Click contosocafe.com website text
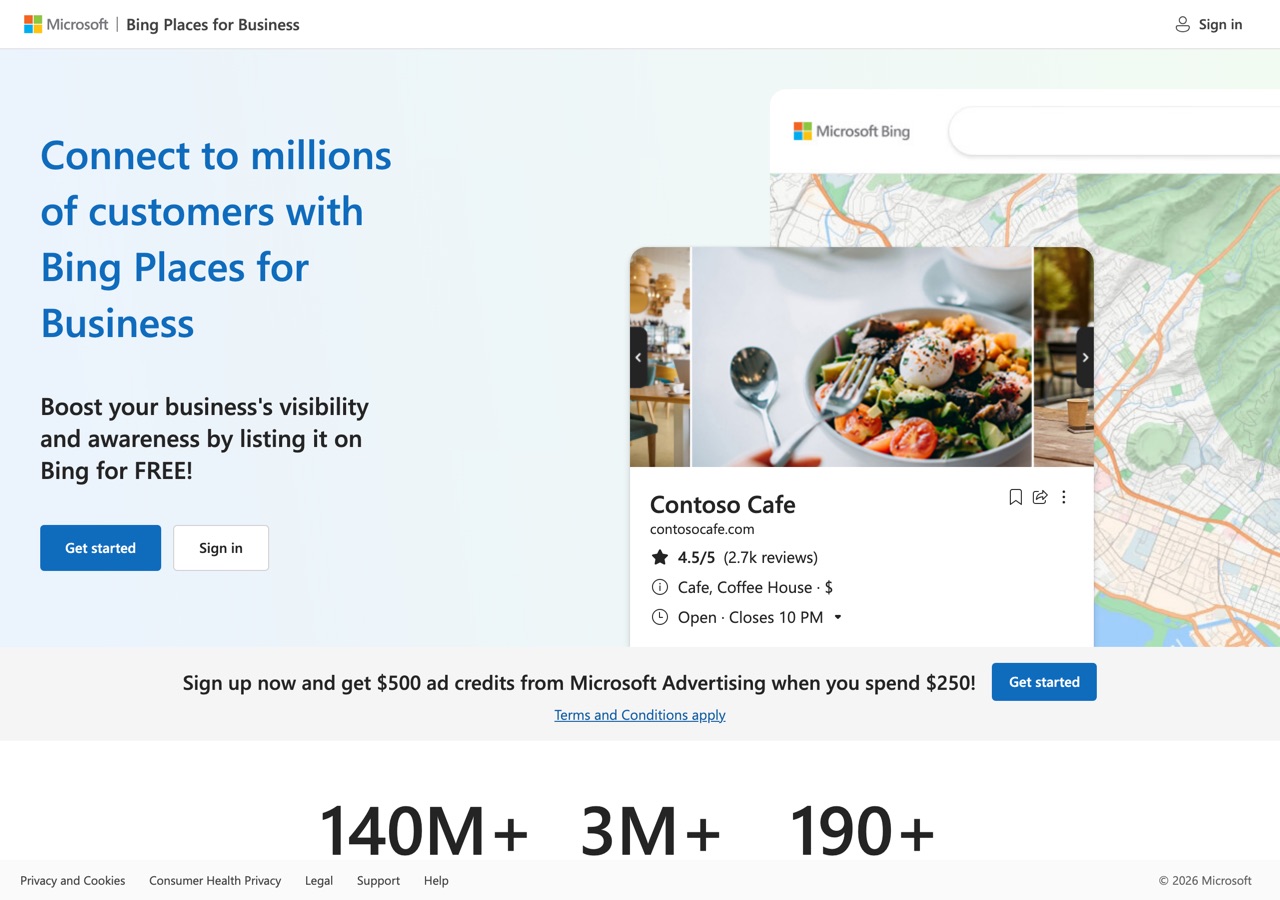Viewport: 1280px width, 900px height. coord(702,529)
